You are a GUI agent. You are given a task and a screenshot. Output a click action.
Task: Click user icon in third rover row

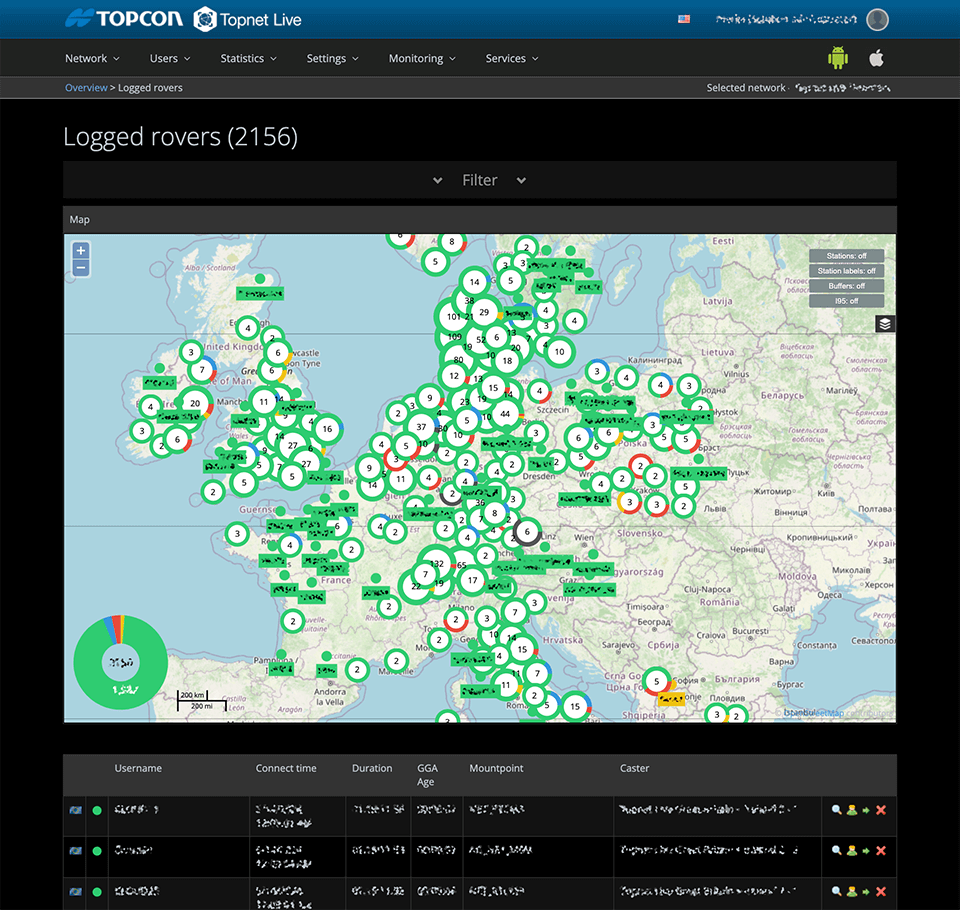click(851, 892)
